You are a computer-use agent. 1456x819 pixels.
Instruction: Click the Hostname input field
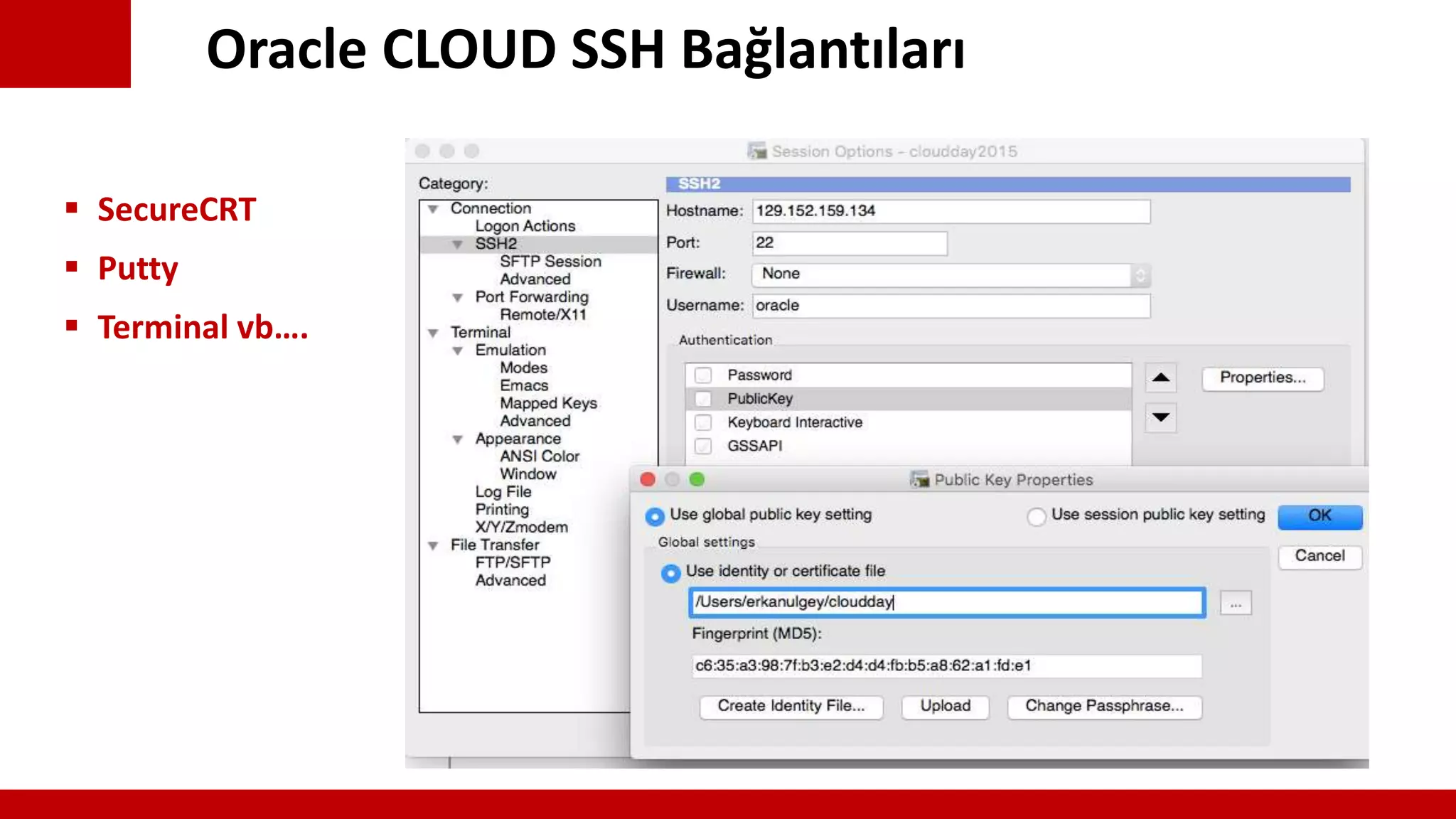[x=951, y=212]
